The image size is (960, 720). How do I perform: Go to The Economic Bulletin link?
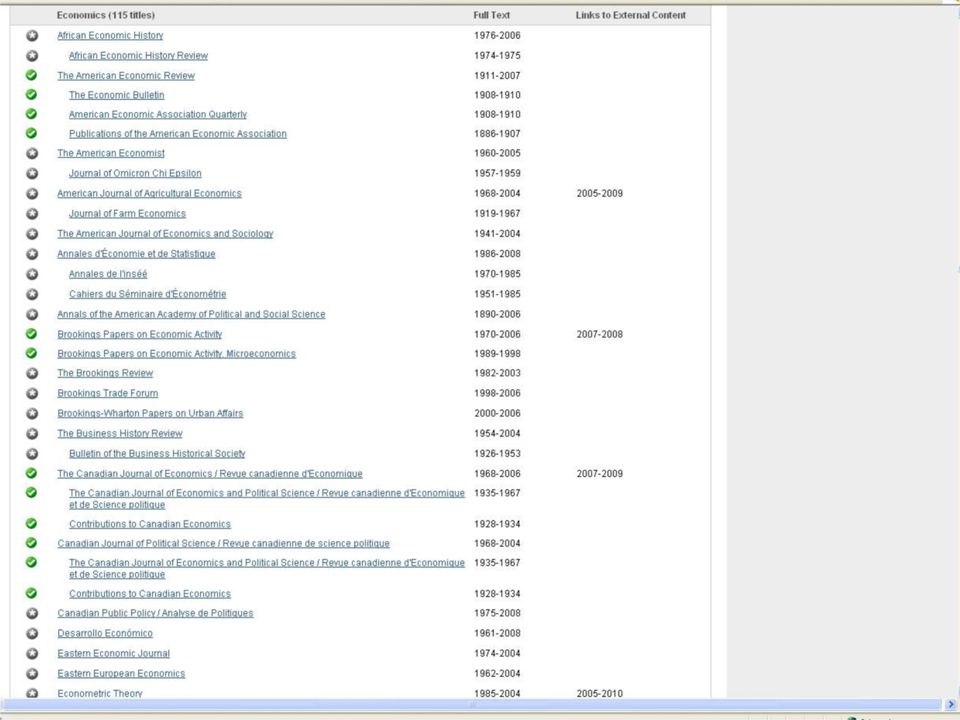point(116,95)
